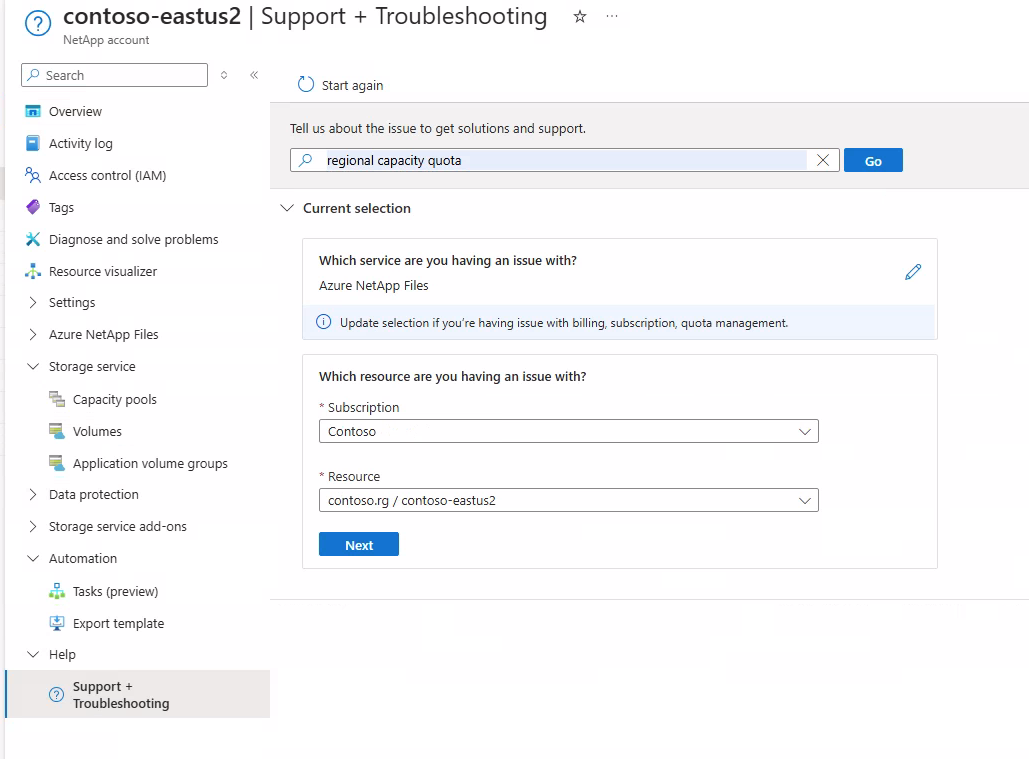
Task: Open Access control (IAM)
Action: click(x=108, y=175)
